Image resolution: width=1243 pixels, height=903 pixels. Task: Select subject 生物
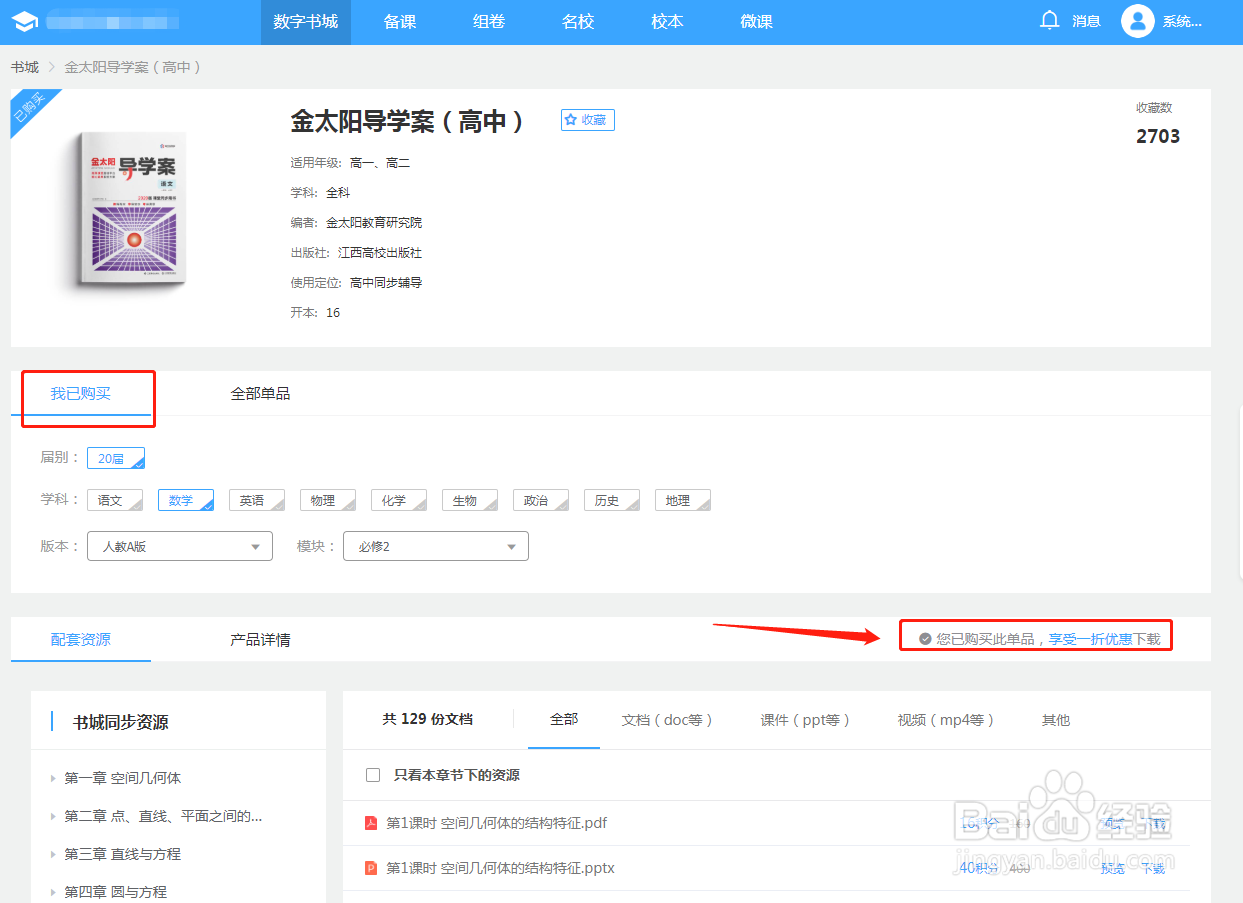(x=470, y=500)
